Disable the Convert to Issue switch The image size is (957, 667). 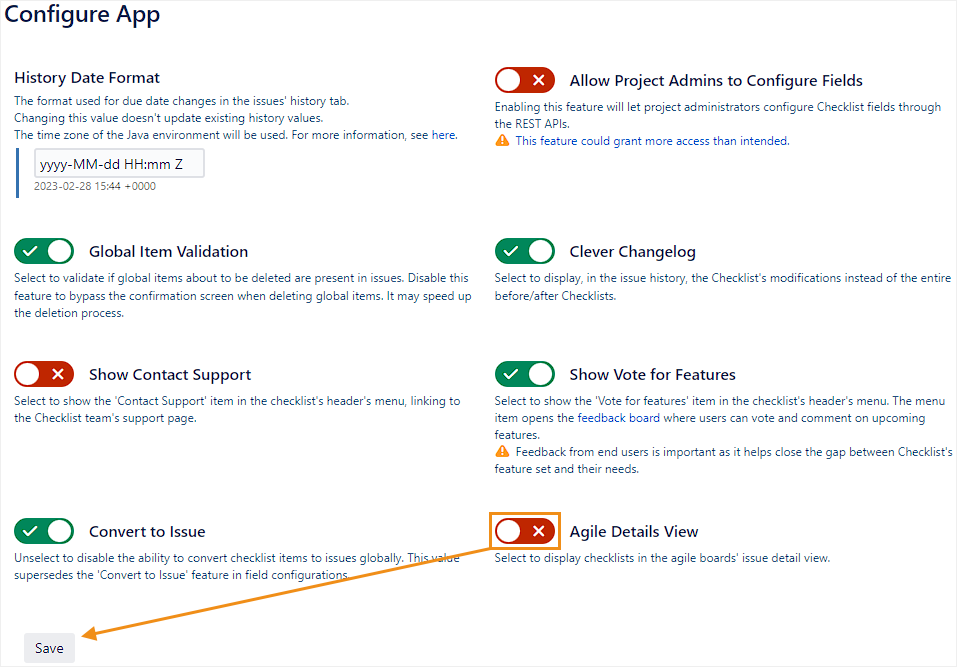[44, 531]
